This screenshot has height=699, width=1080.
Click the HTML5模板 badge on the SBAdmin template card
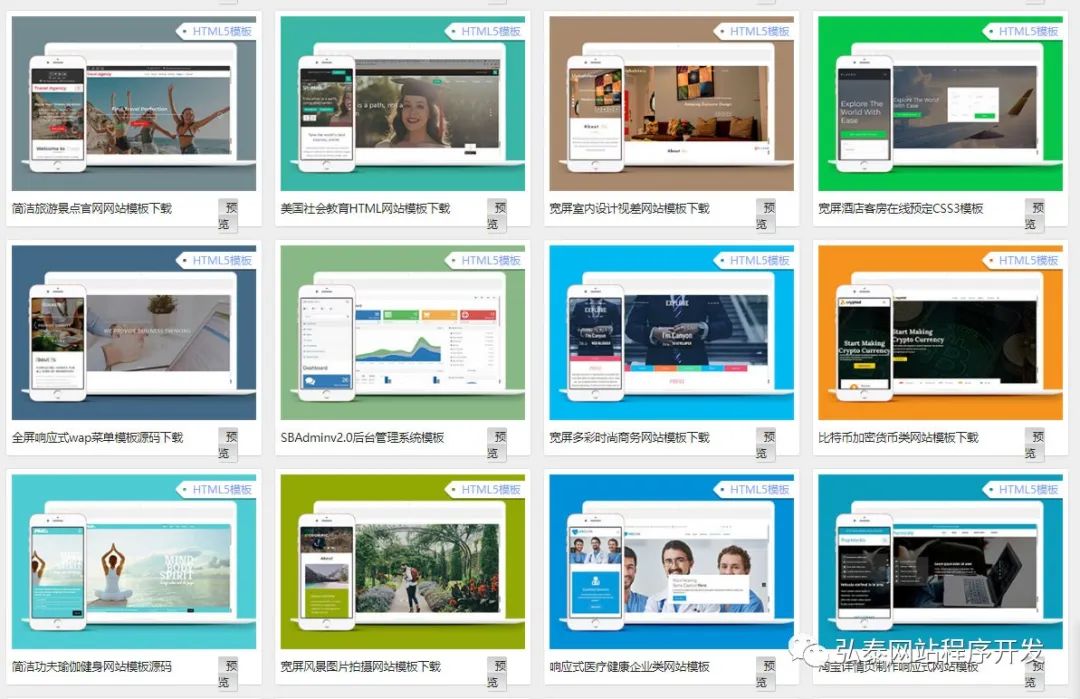tap(492, 260)
